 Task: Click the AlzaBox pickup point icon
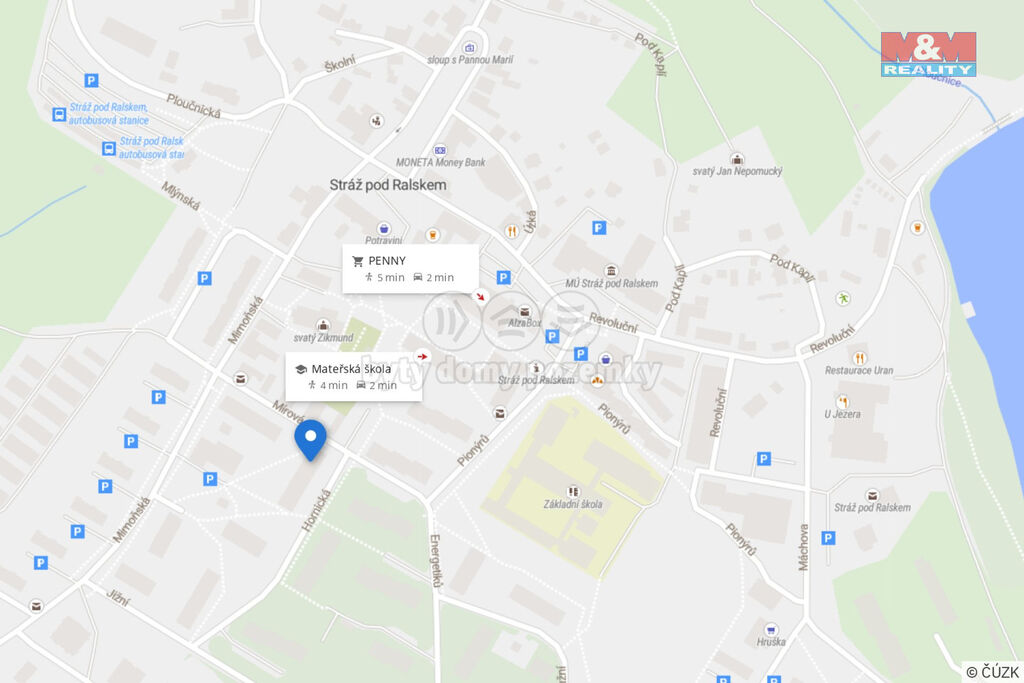coord(524,311)
